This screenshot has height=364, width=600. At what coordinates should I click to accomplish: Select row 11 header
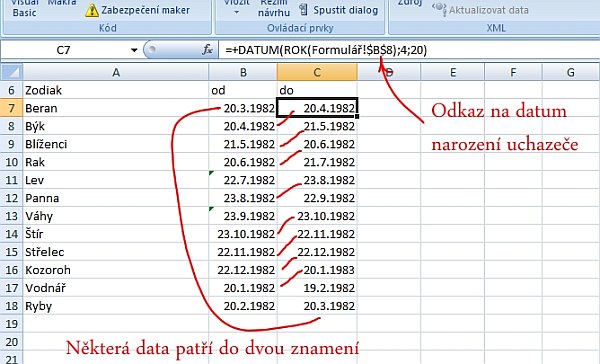(11, 180)
